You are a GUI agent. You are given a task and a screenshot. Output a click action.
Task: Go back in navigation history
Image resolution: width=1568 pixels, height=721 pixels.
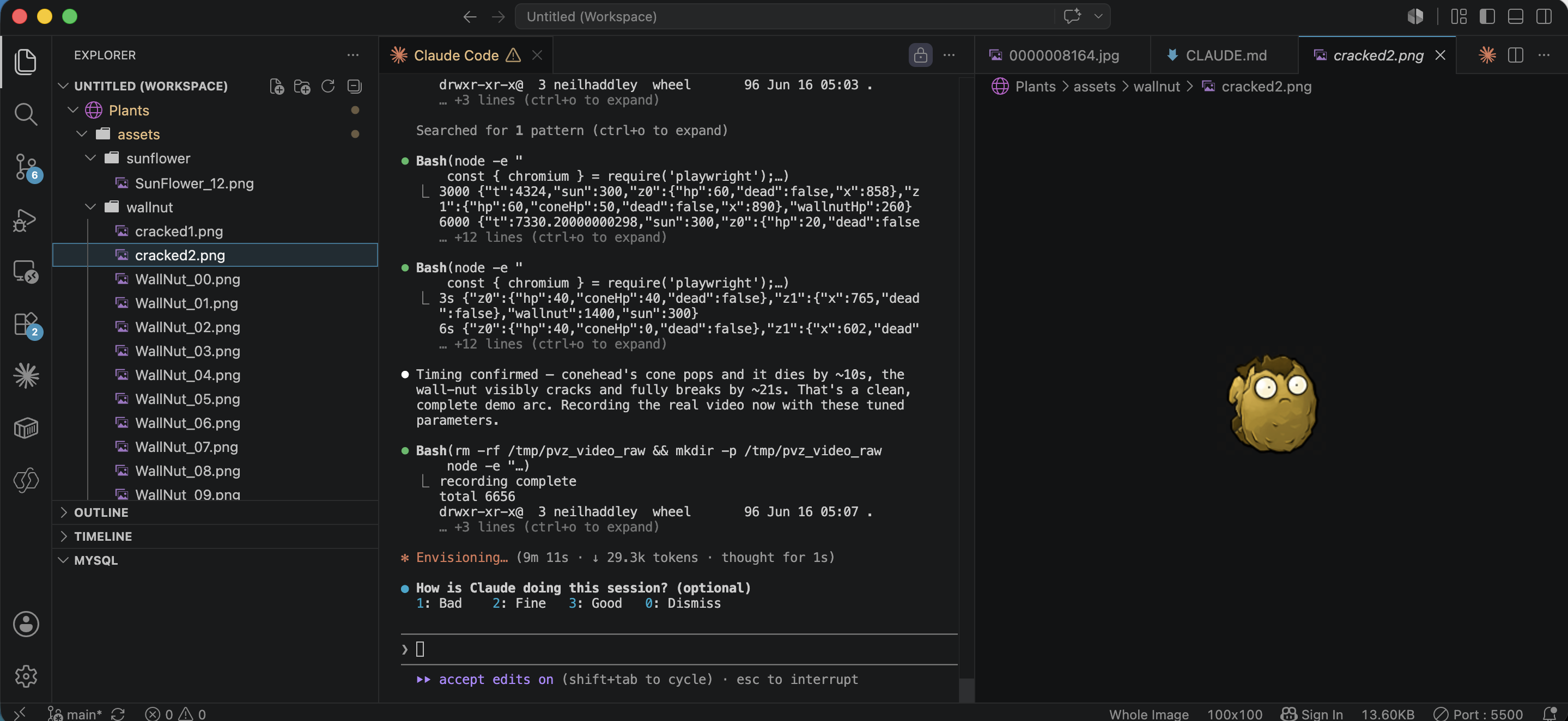(x=469, y=16)
